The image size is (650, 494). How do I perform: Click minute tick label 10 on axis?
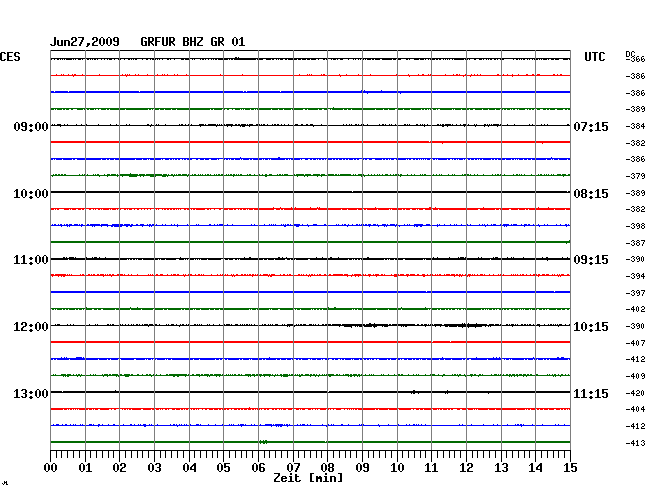point(397,468)
